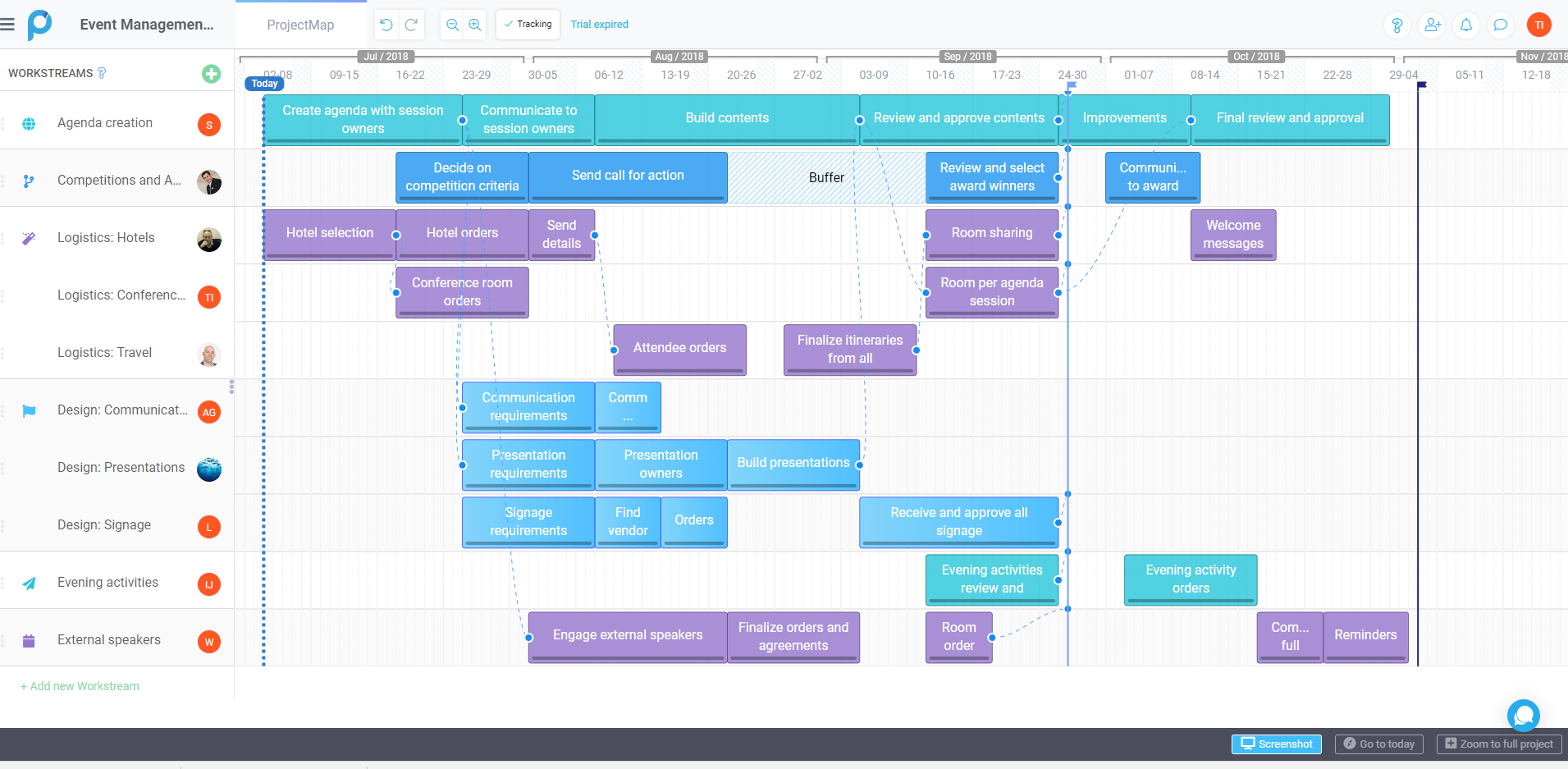Click Zoom to full project button

1498,744
